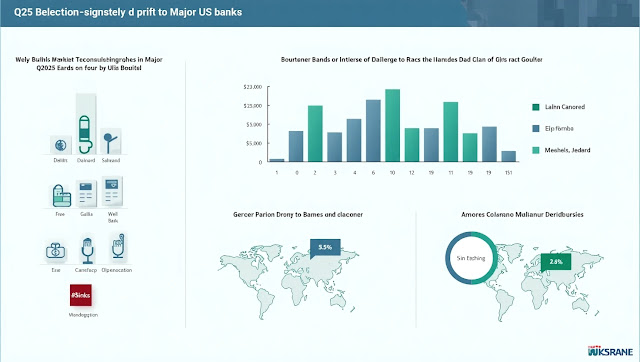640x362 pixels.
Task: Click the cash banknote icon labeled Exe
Action: 56,251
